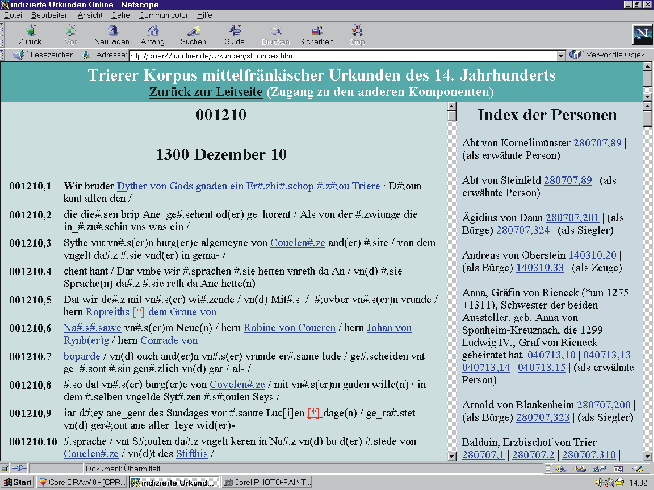Screen dimensions: 654x490
Task: Open the Lesezeichen bookmarks icon
Action: (x=18, y=55)
